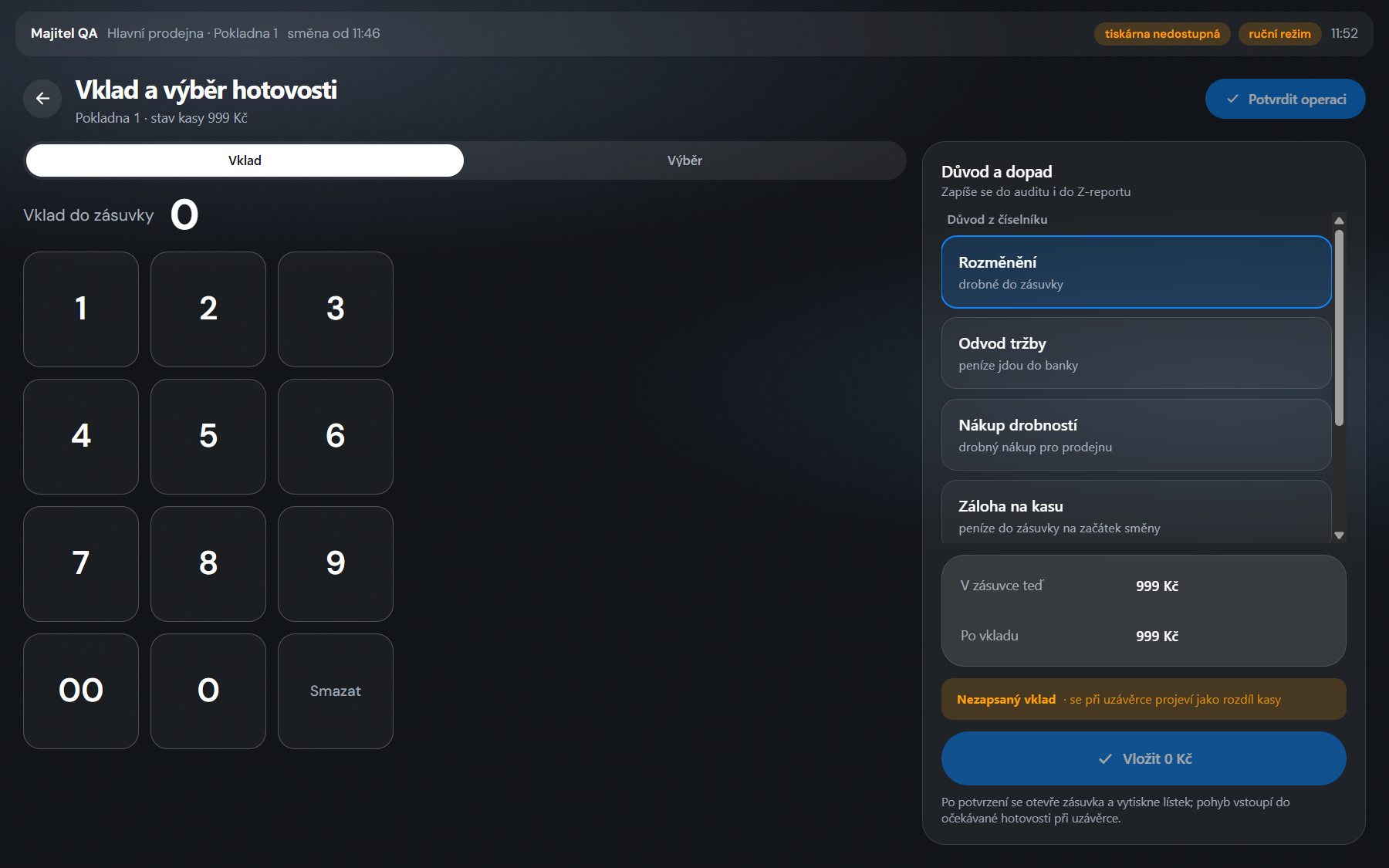Click the reasons list scrollbar thumb
1389x868 pixels.
pyautogui.click(x=1339, y=328)
